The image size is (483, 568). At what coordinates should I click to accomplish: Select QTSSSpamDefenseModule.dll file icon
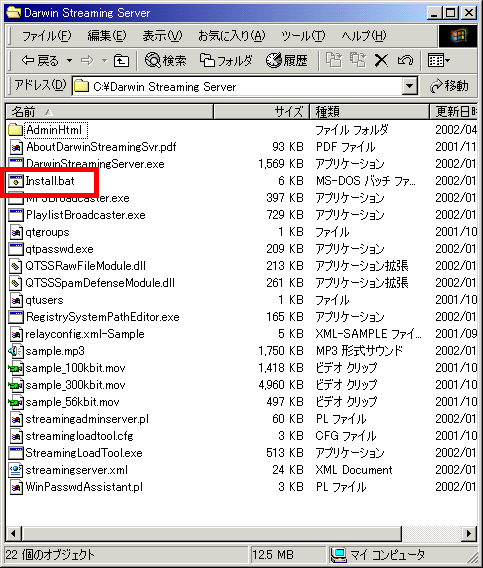15,283
